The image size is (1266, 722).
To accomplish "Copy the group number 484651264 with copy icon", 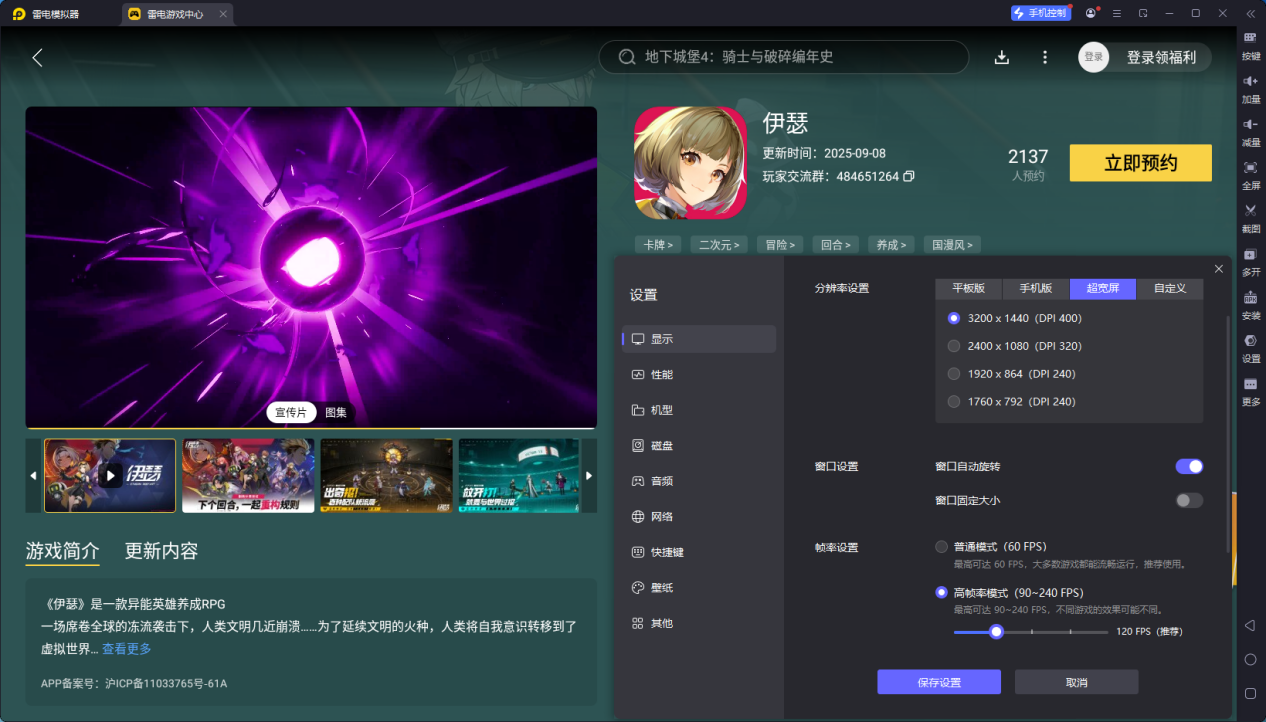I will tap(909, 176).
